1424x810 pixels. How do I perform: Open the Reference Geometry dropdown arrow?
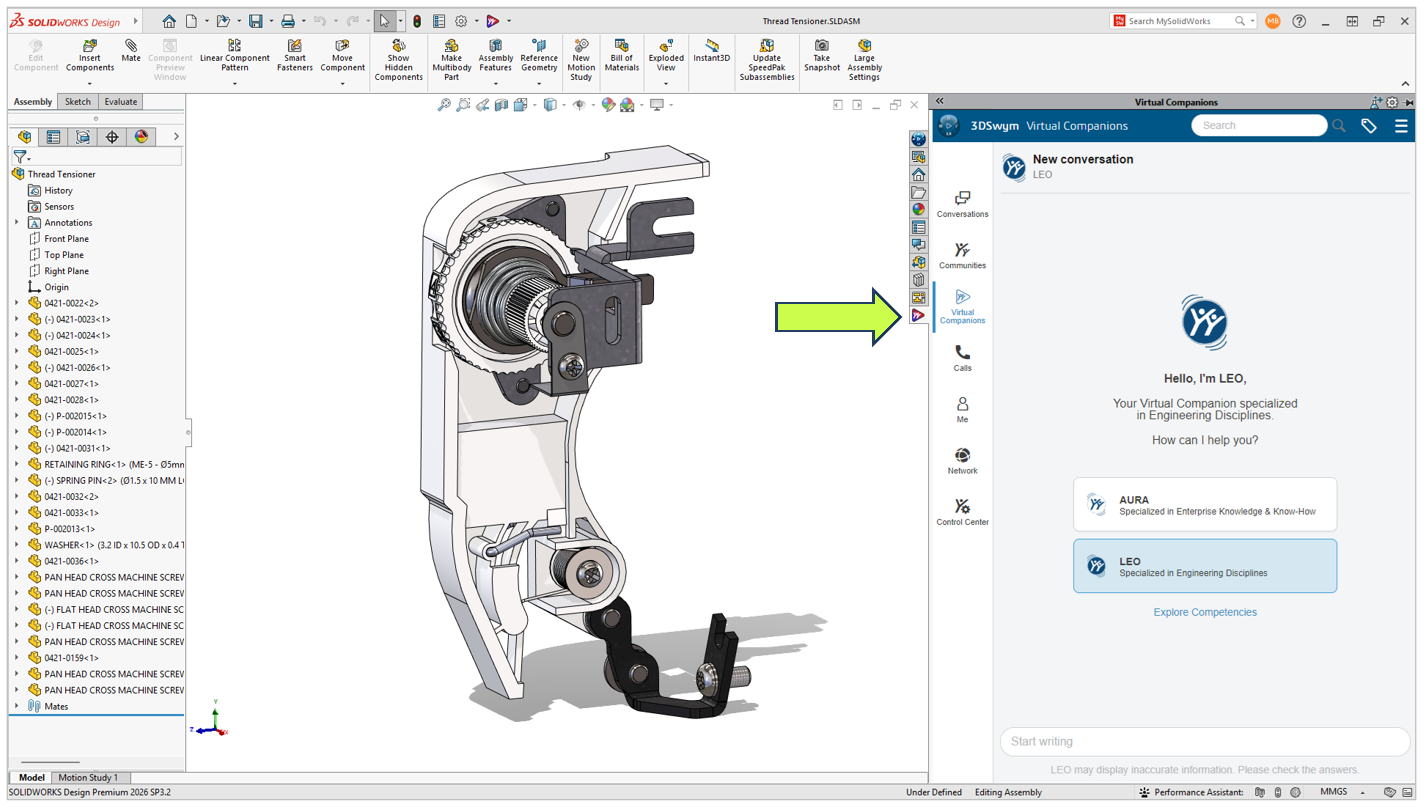pyautogui.click(x=539, y=83)
